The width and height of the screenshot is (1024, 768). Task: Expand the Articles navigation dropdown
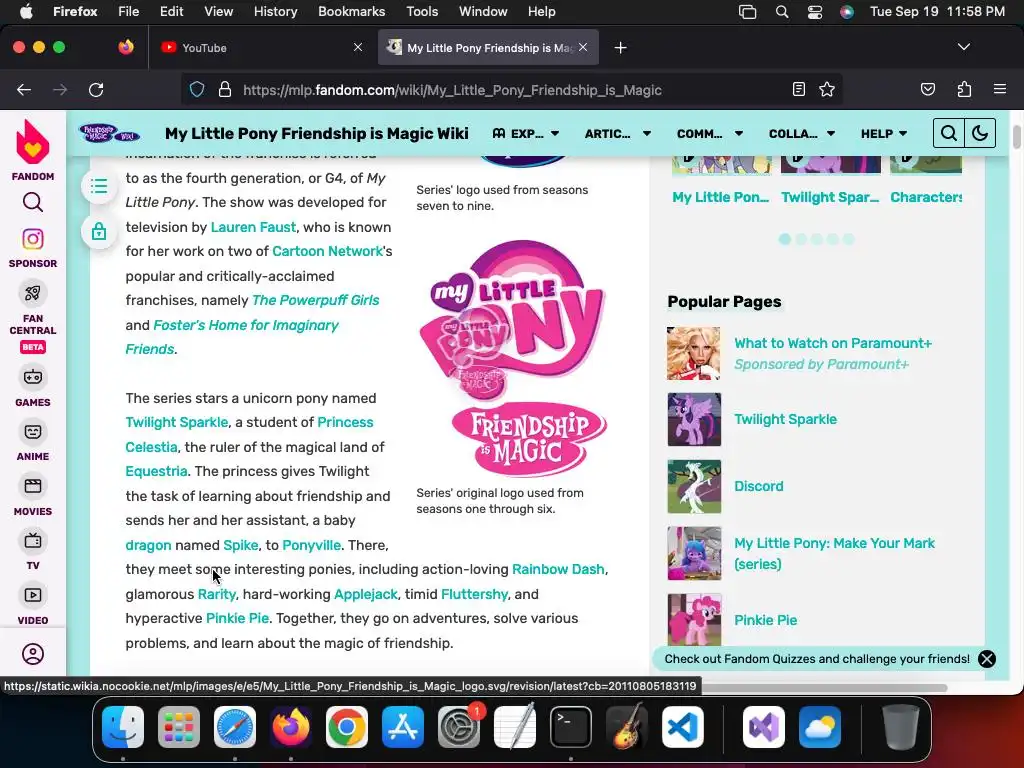(618, 133)
